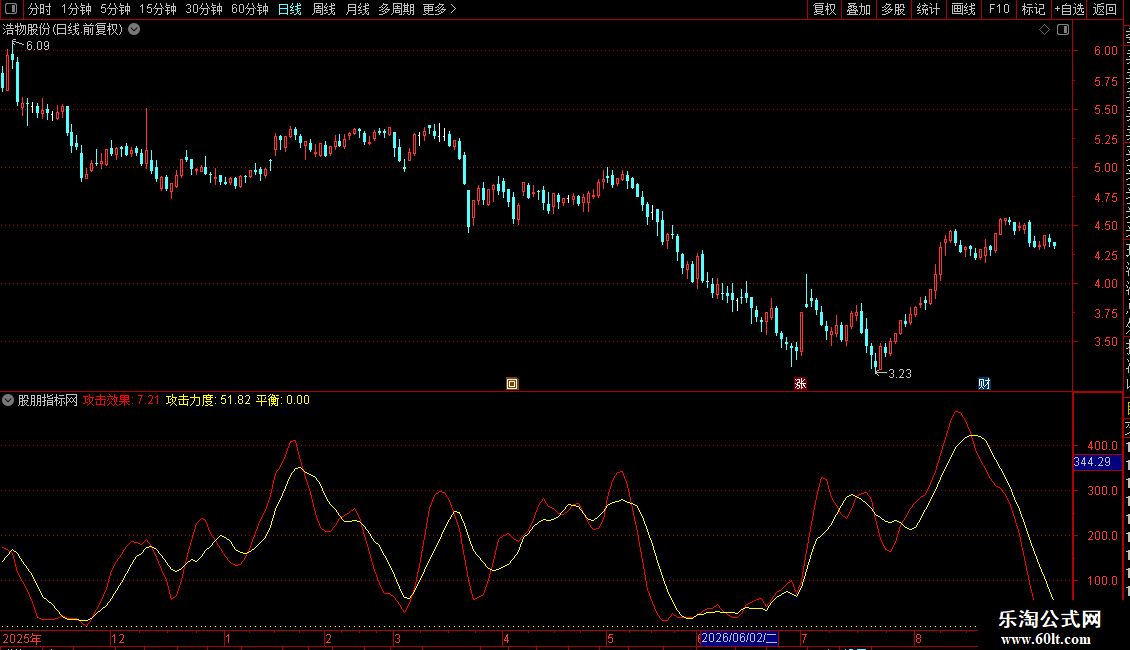Click the red 涨 marker icon
Image resolution: width=1130 pixels, height=650 pixels.
[800, 383]
